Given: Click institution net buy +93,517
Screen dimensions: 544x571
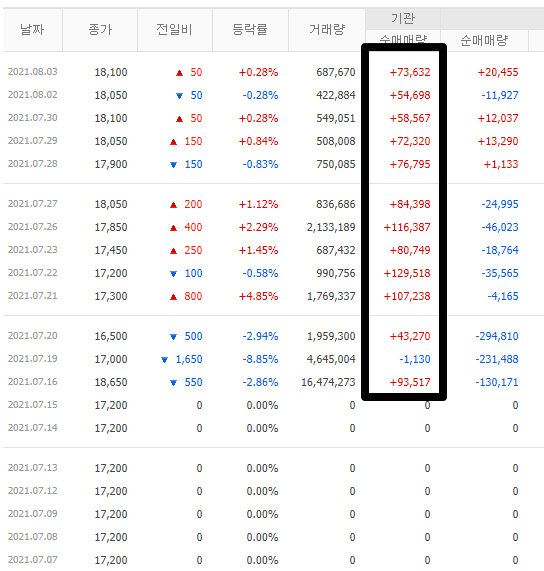Looking at the screenshot, I should (x=410, y=382).
